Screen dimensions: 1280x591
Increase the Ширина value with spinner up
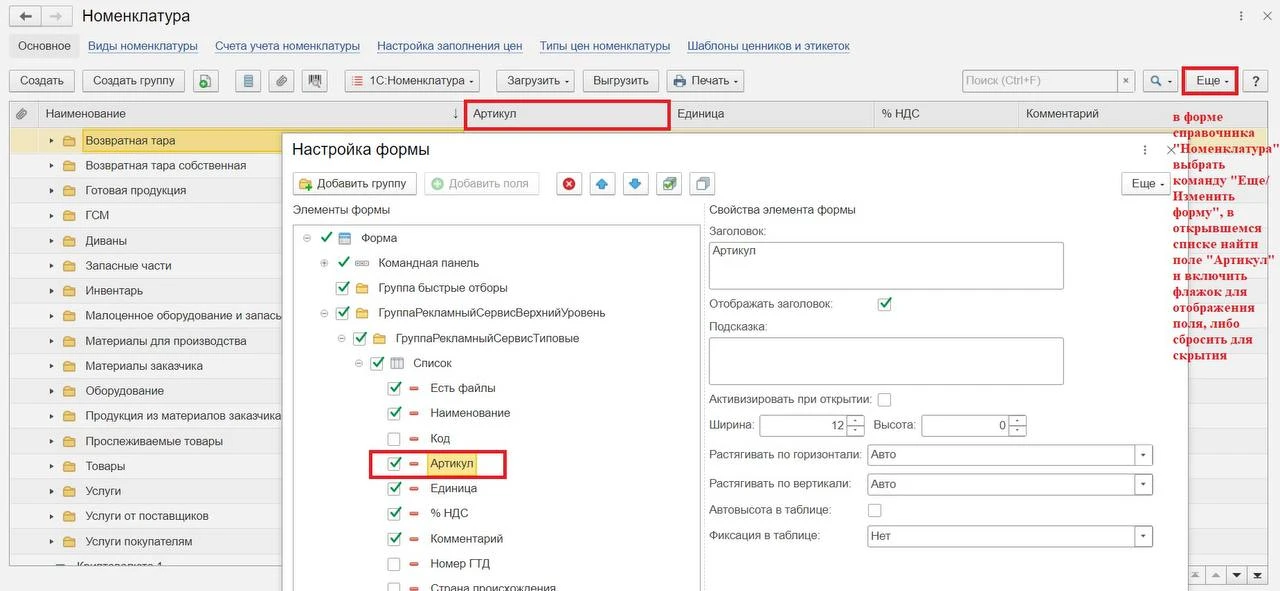click(856, 421)
